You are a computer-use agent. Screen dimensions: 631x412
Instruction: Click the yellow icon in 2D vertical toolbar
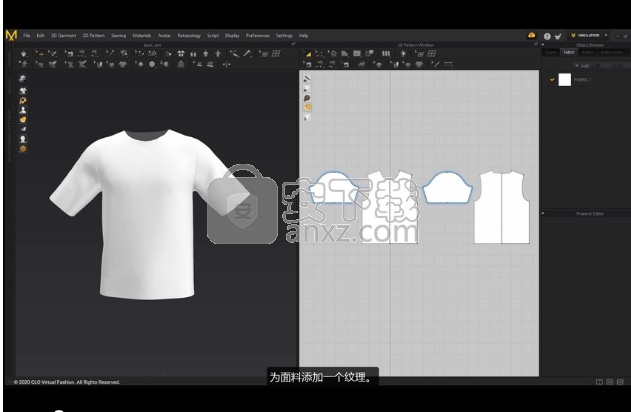tap(307, 107)
